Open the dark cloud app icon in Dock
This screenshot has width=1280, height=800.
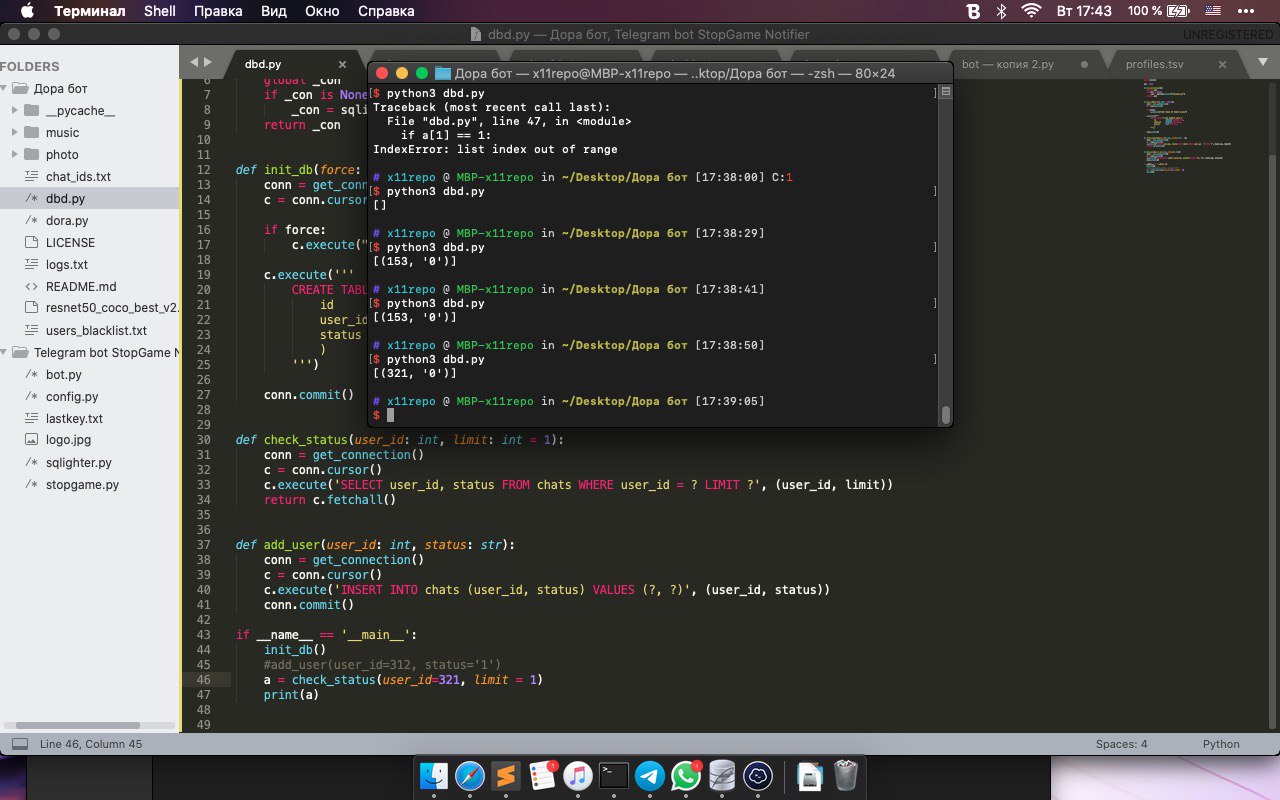758,776
